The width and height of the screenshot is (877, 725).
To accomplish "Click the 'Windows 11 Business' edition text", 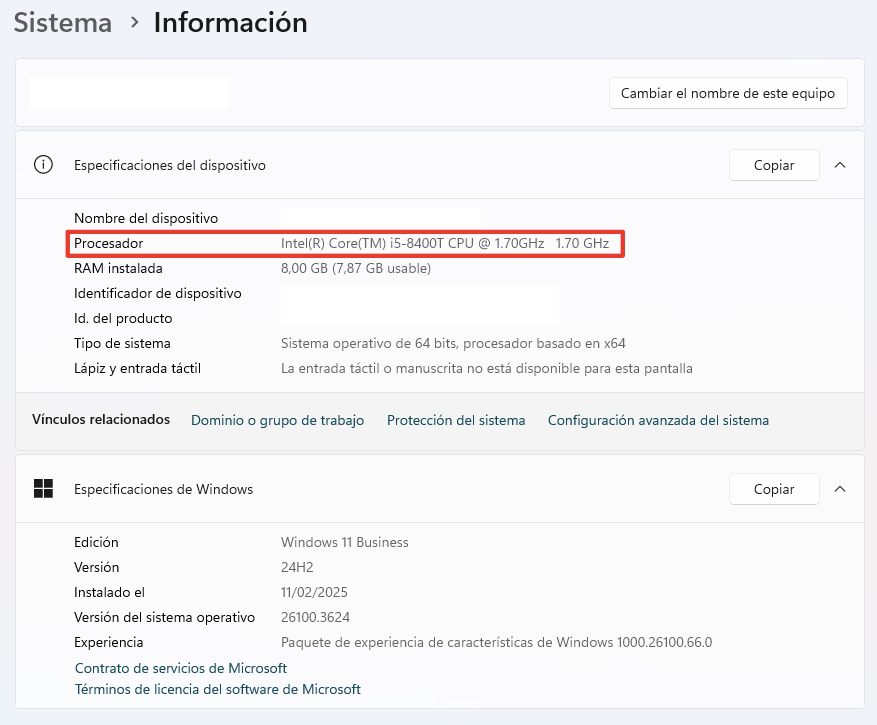I will click(344, 542).
